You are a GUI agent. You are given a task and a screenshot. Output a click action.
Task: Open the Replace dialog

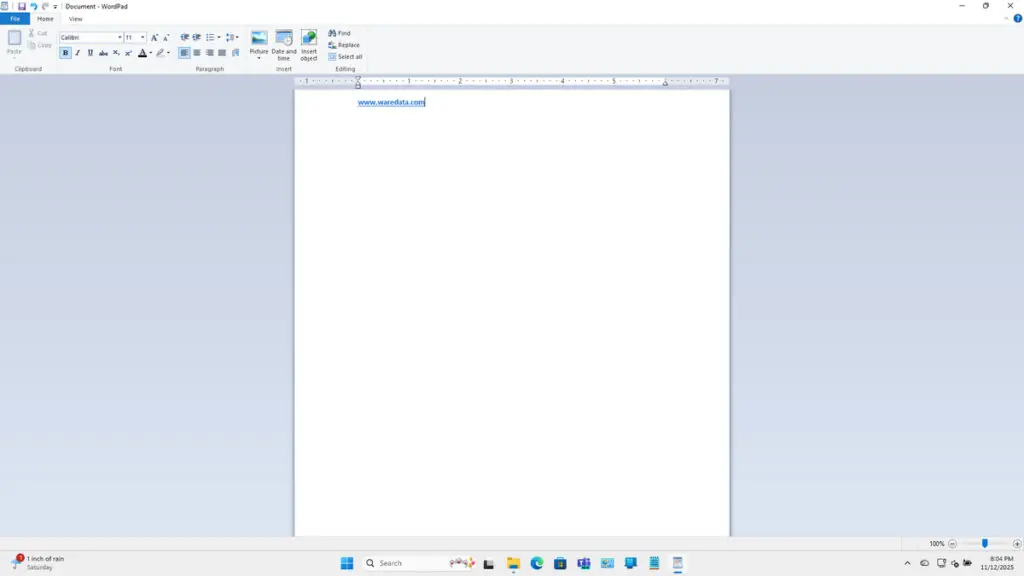click(343, 44)
